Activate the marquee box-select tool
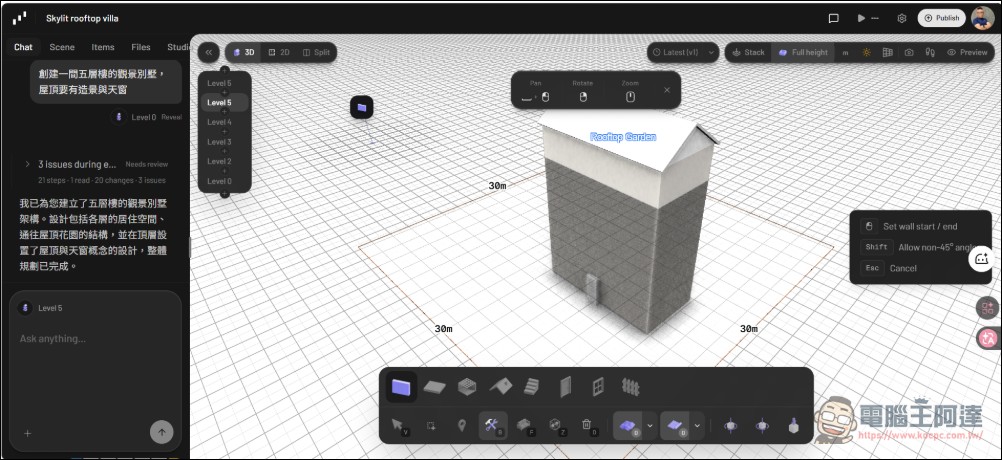This screenshot has height=460, width=1002. pos(431,426)
